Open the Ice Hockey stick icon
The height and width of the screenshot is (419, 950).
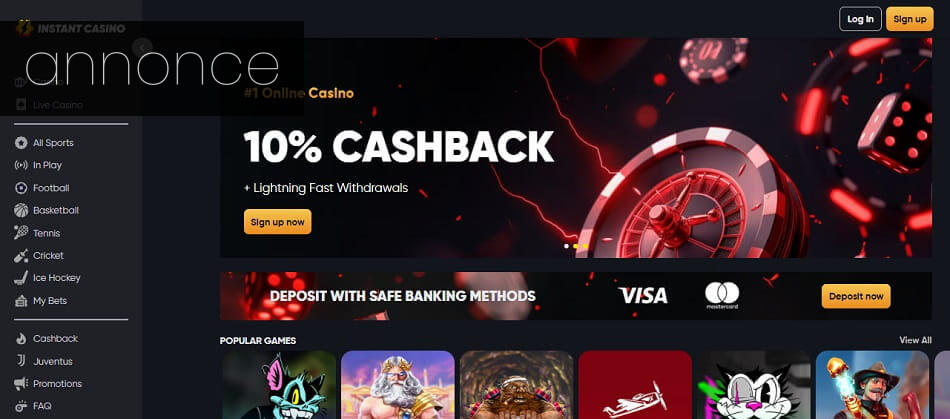click(21, 278)
